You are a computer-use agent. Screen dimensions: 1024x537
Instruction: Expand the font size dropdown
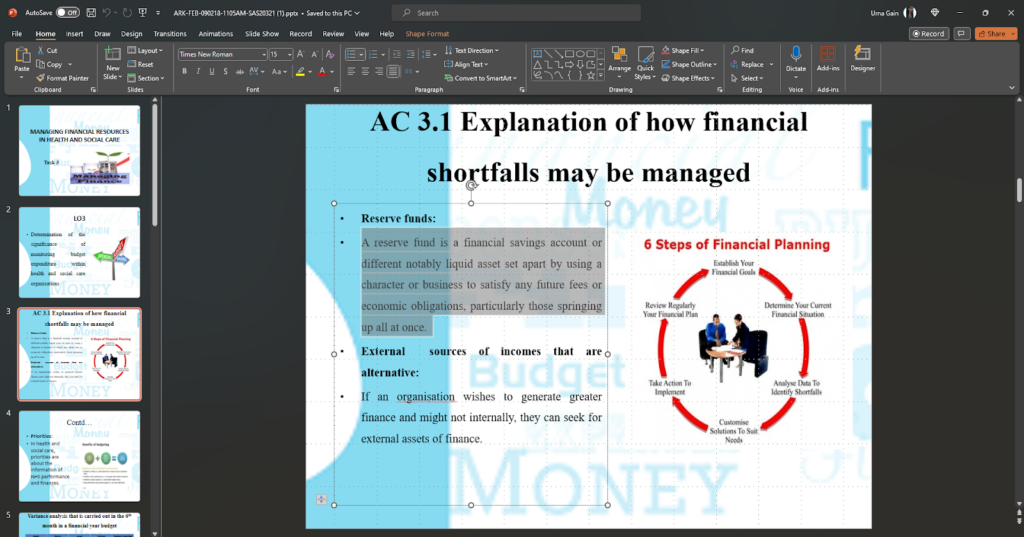pyautogui.click(x=290, y=54)
